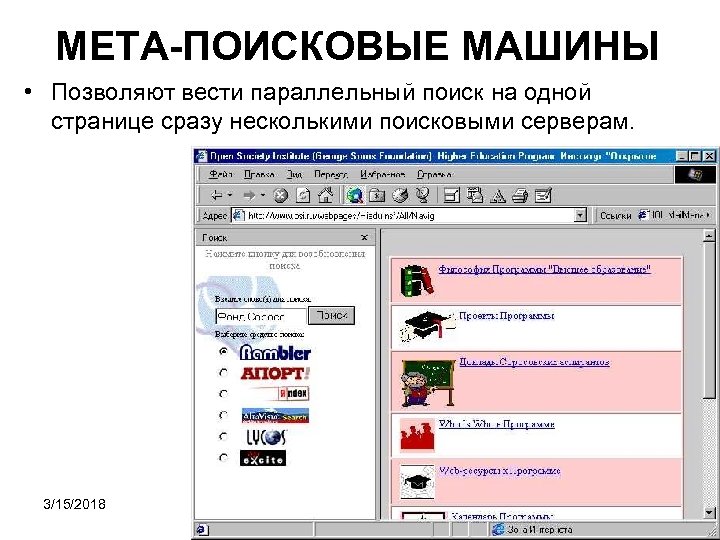Close the Поиск side panel

[x=364, y=237]
